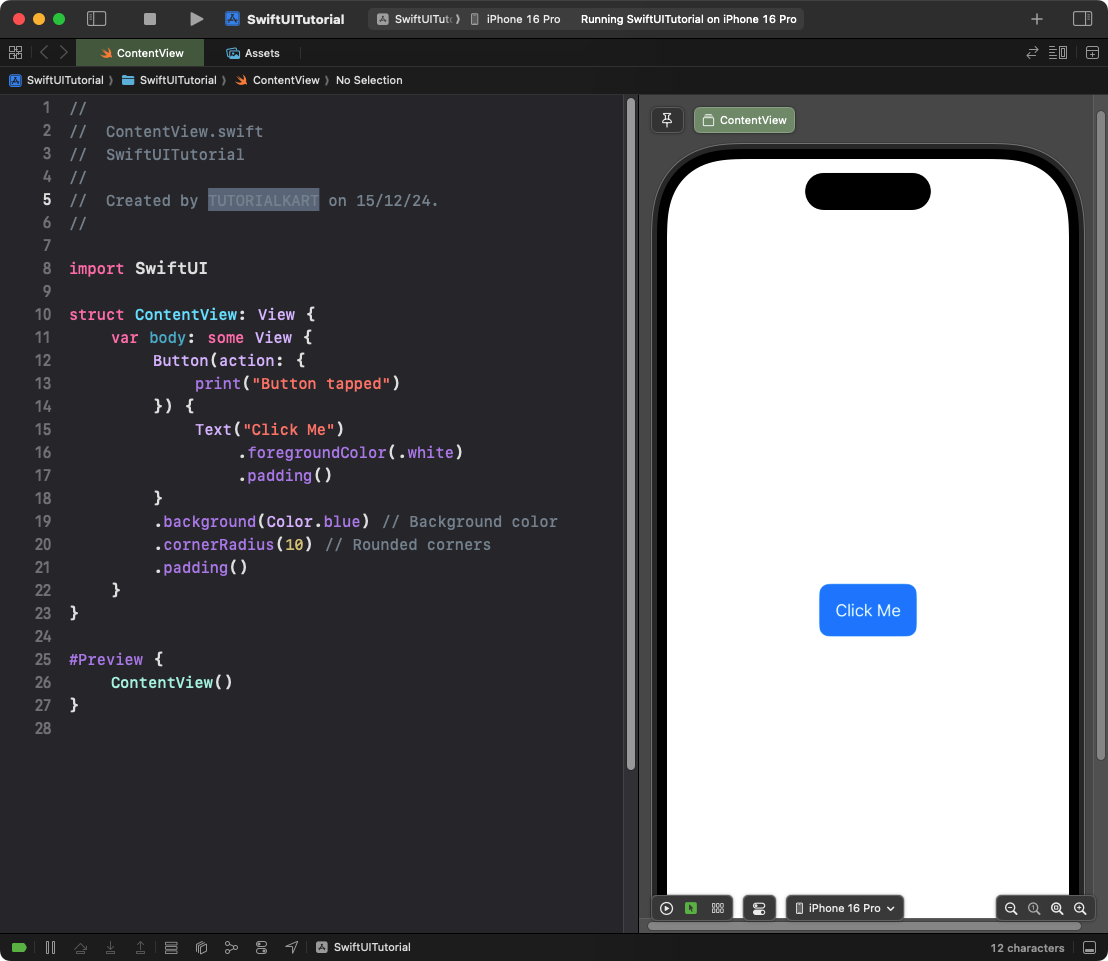Enable selectable mode in the preview bar
The height and width of the screenshot is (961, 1108).
(x=692, y=908)
